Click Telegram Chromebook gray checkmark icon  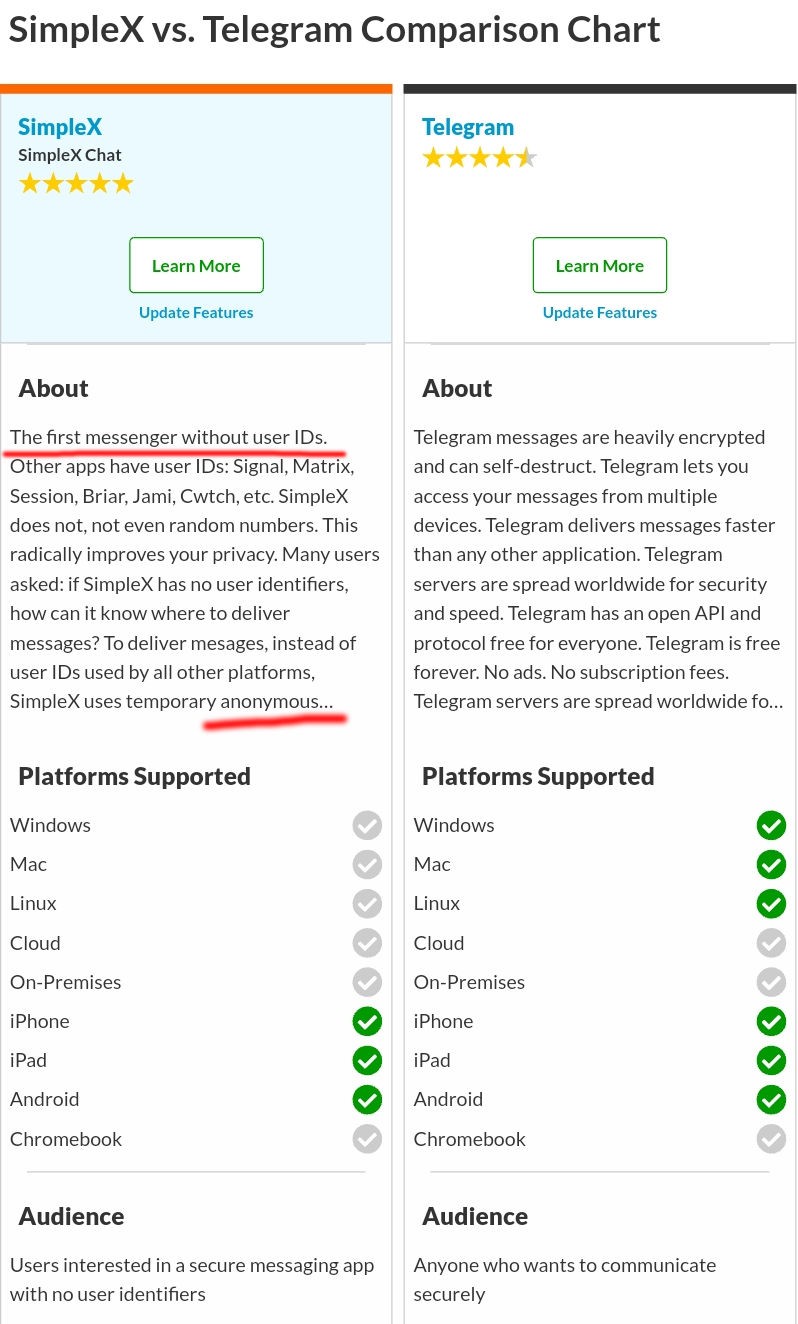[x=771, y=1138]
